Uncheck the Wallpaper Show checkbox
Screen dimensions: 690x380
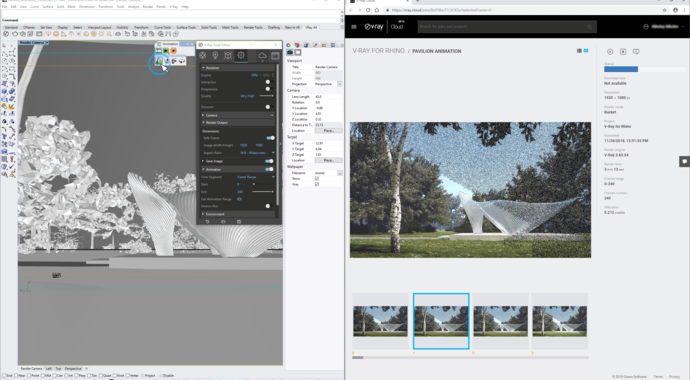pyautogui.click(x=317, y=179)
